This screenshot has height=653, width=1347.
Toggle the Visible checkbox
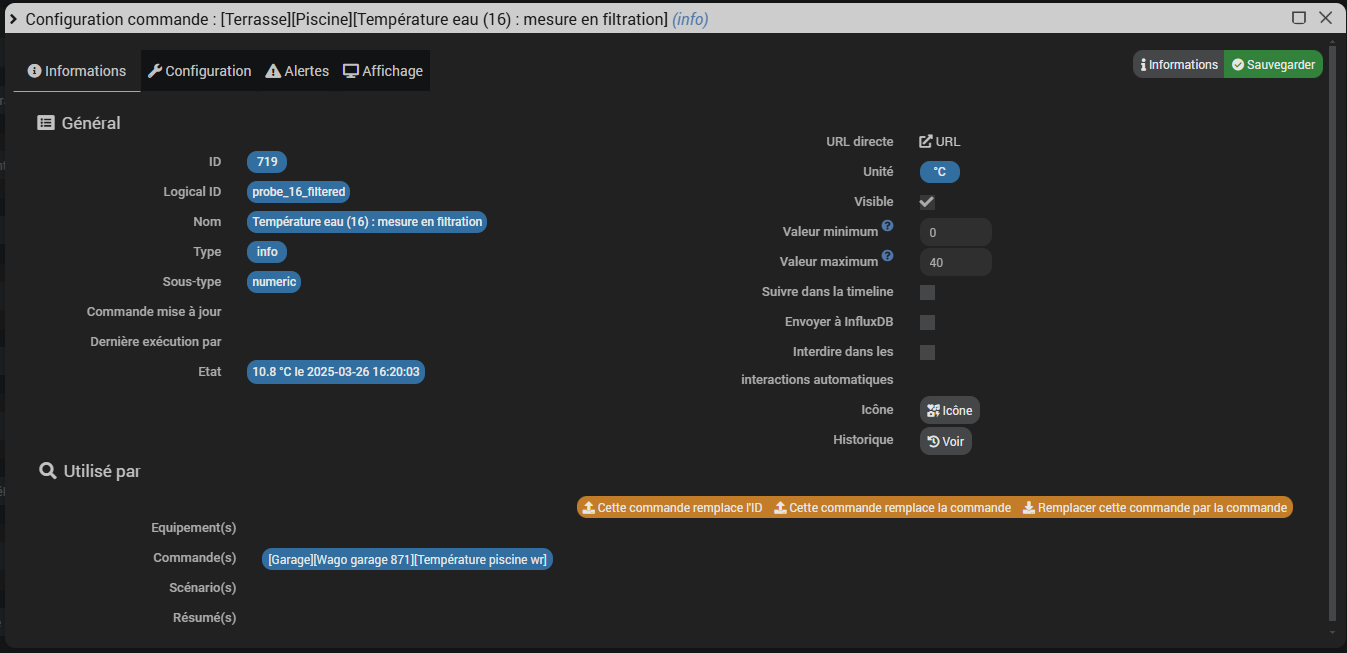tap(927, 202)
